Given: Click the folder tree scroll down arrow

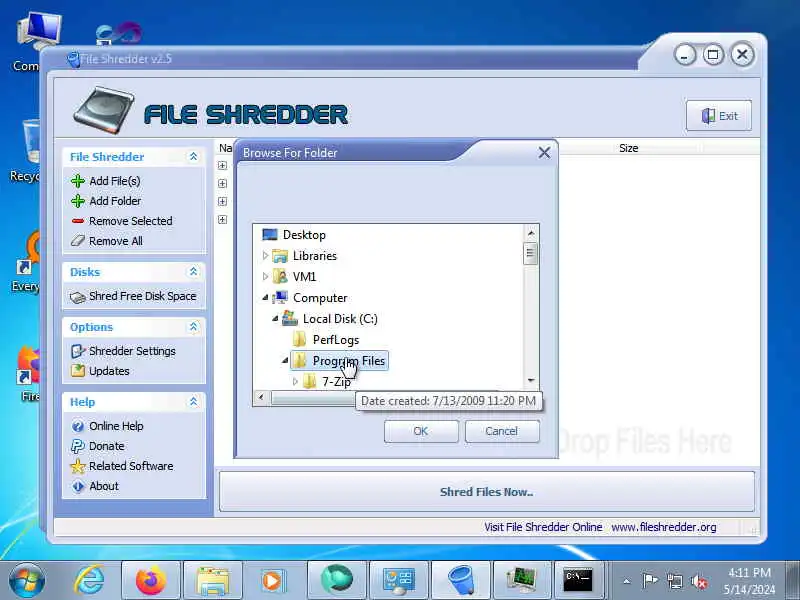Looking at the screenshot, I should tap(531, 381).
